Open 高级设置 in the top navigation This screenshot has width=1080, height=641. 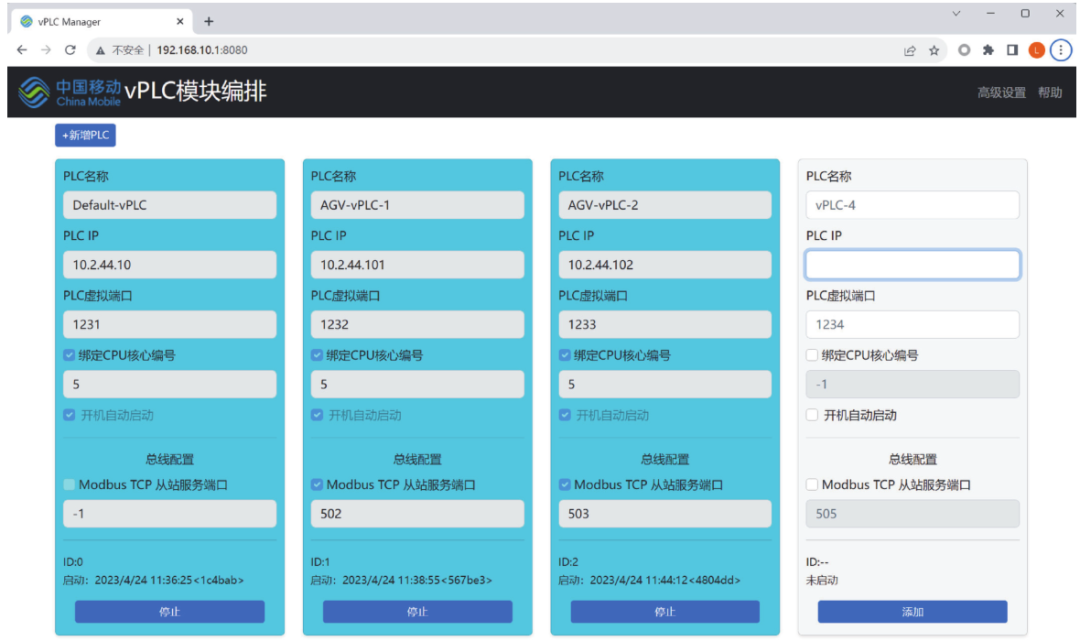(x=1001, y=93)
